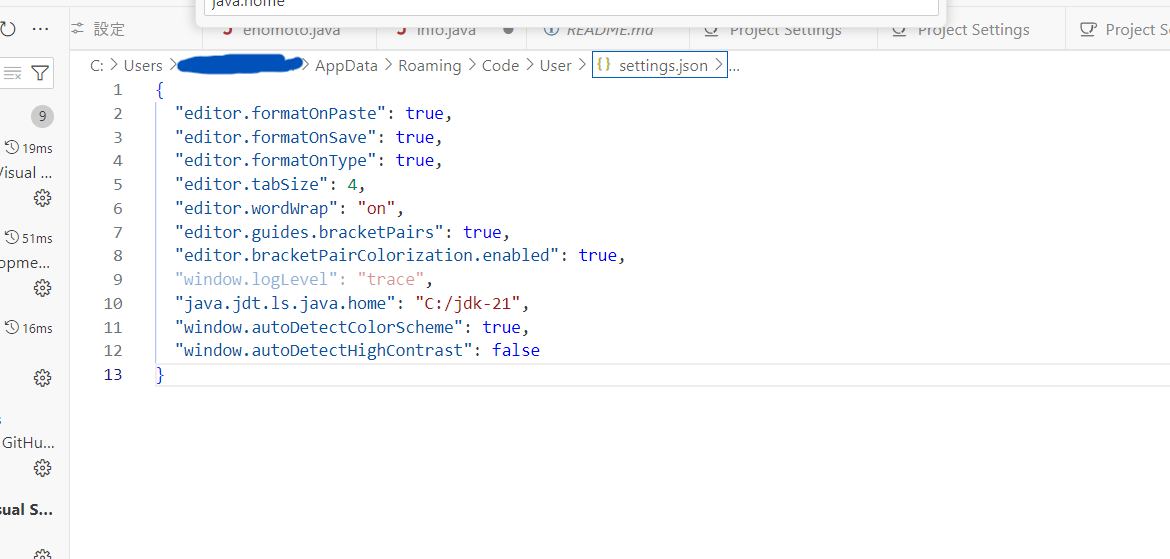Expand the AppData breadcrumb folder
The image size is (1170, 559).
(346, 66)
